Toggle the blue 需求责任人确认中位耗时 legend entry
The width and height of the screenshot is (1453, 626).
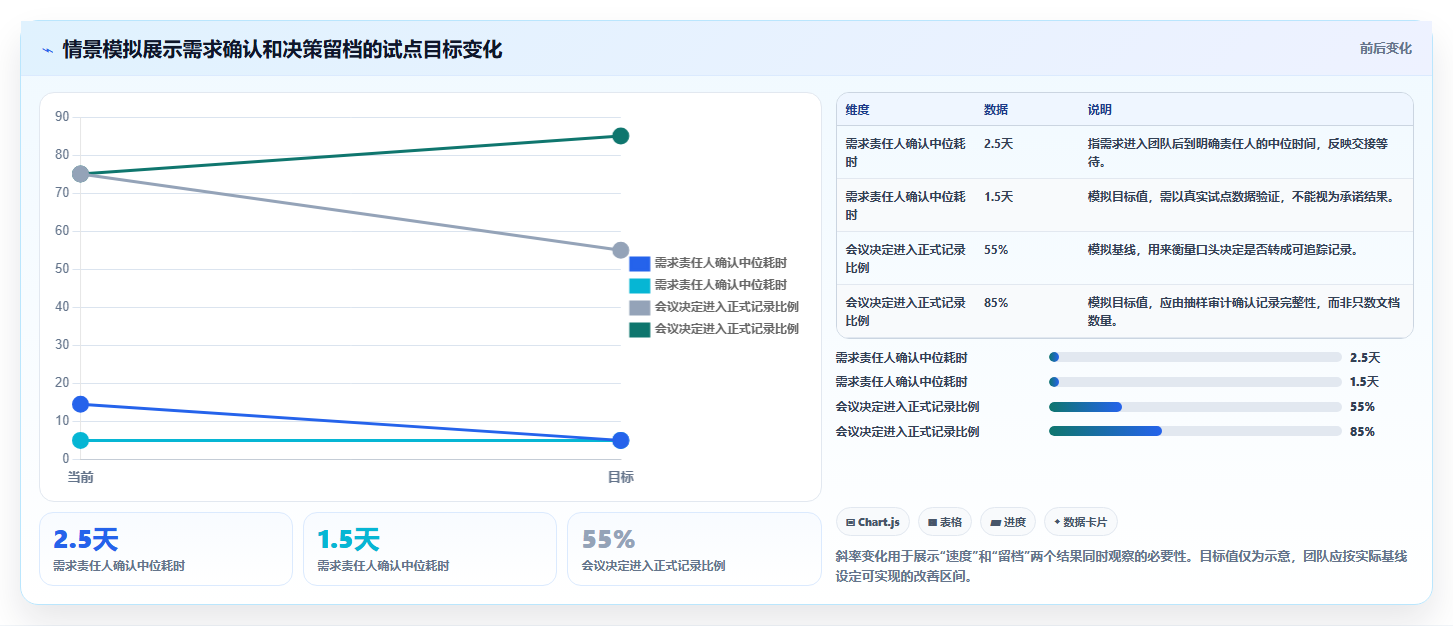coord(708,263)
